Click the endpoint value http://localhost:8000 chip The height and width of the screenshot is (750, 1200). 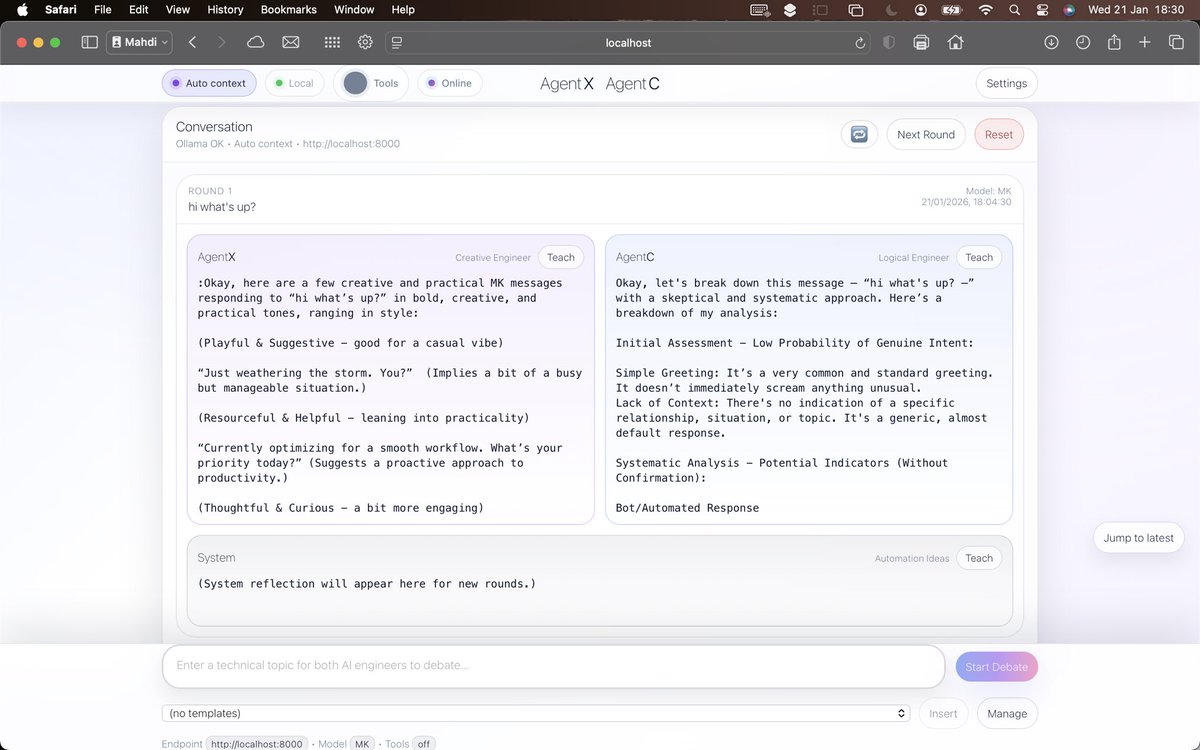[257, 744]
